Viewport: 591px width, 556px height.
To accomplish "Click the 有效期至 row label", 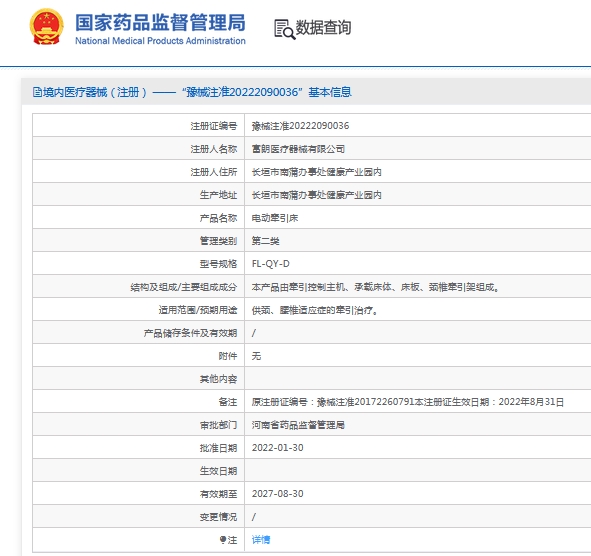I will [218, 494].
